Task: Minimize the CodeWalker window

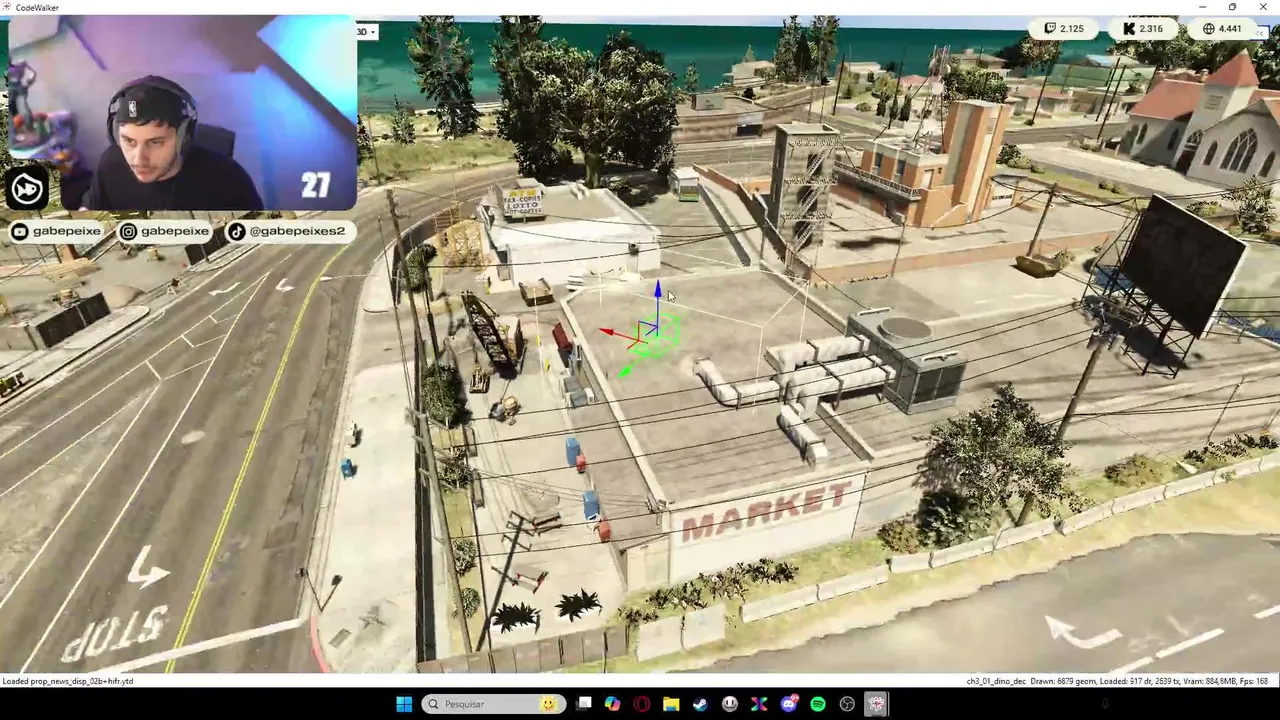Action: 1203,7
